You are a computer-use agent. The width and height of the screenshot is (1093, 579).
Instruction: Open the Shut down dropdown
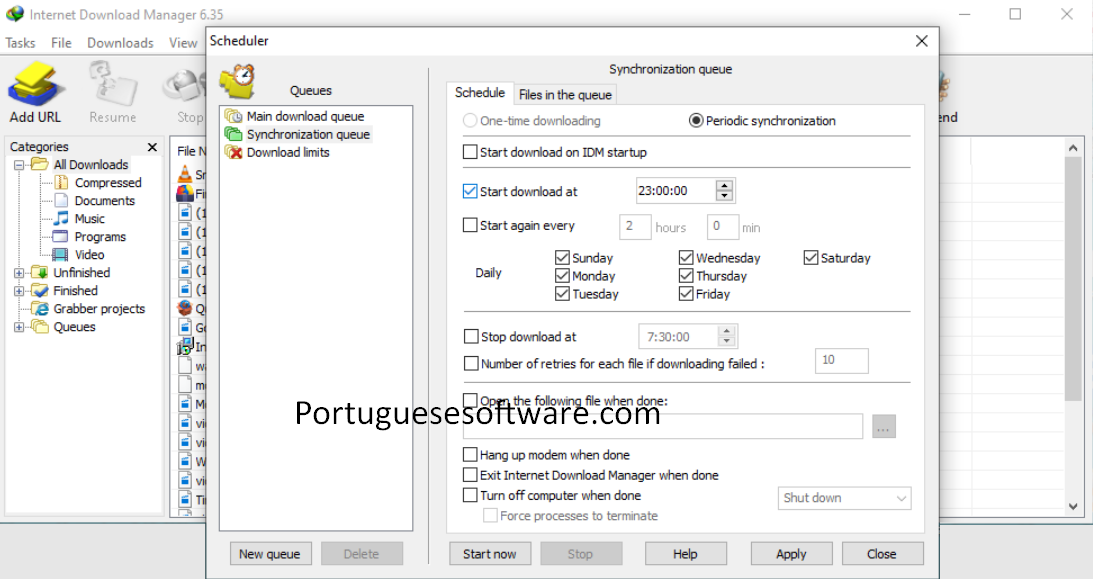coord(844,498)
